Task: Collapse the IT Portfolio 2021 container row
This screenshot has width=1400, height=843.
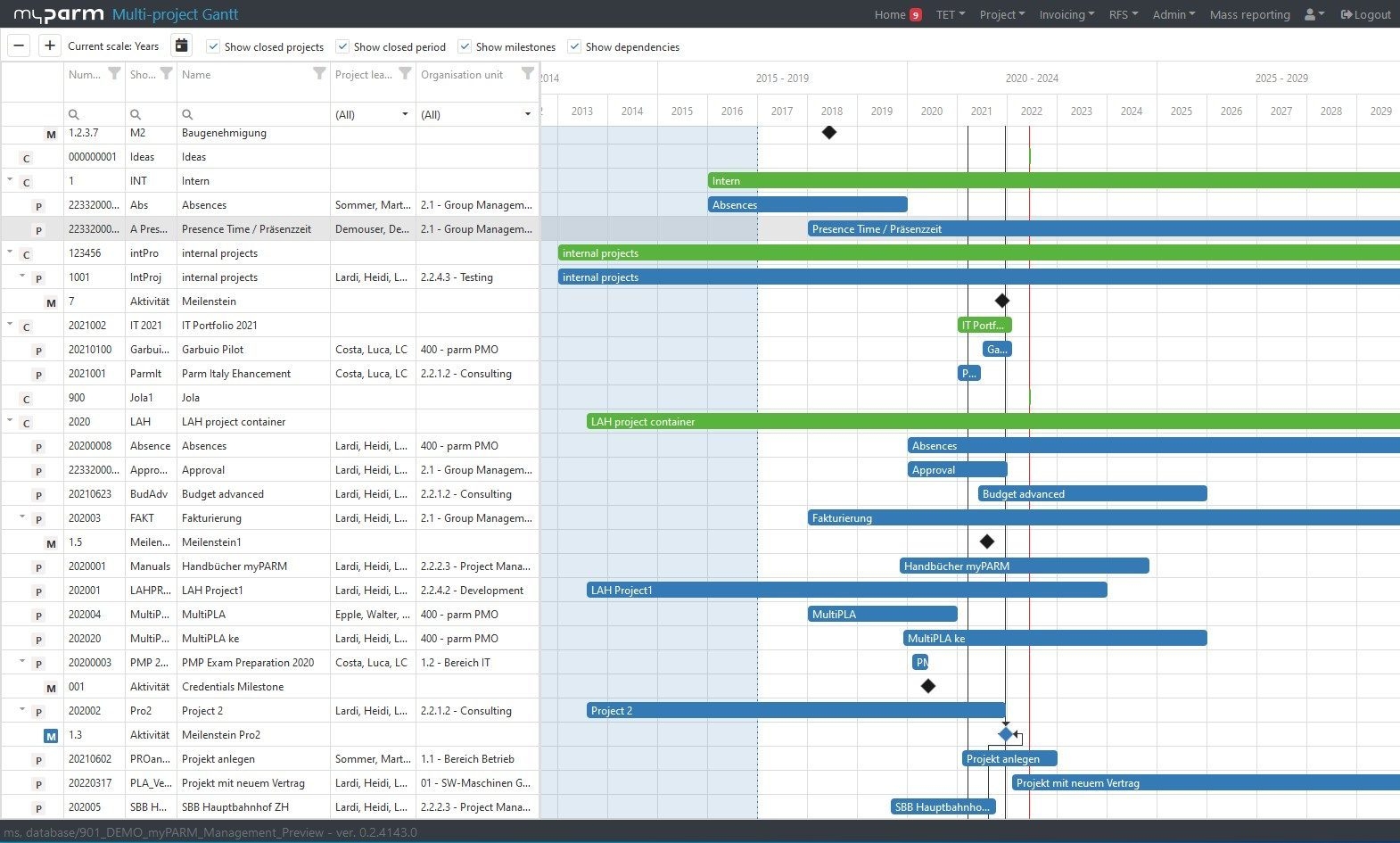Action: 11,325
